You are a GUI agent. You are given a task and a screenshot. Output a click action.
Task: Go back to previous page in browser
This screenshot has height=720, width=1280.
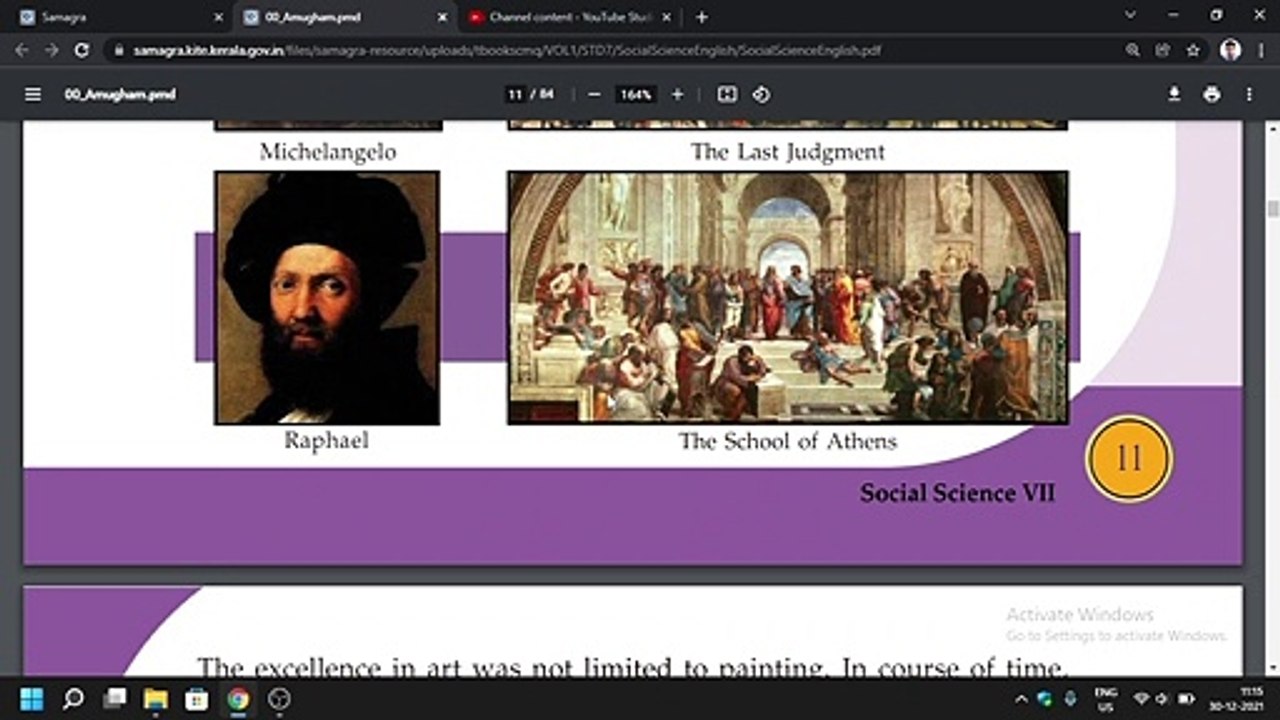tap(22, 50)
